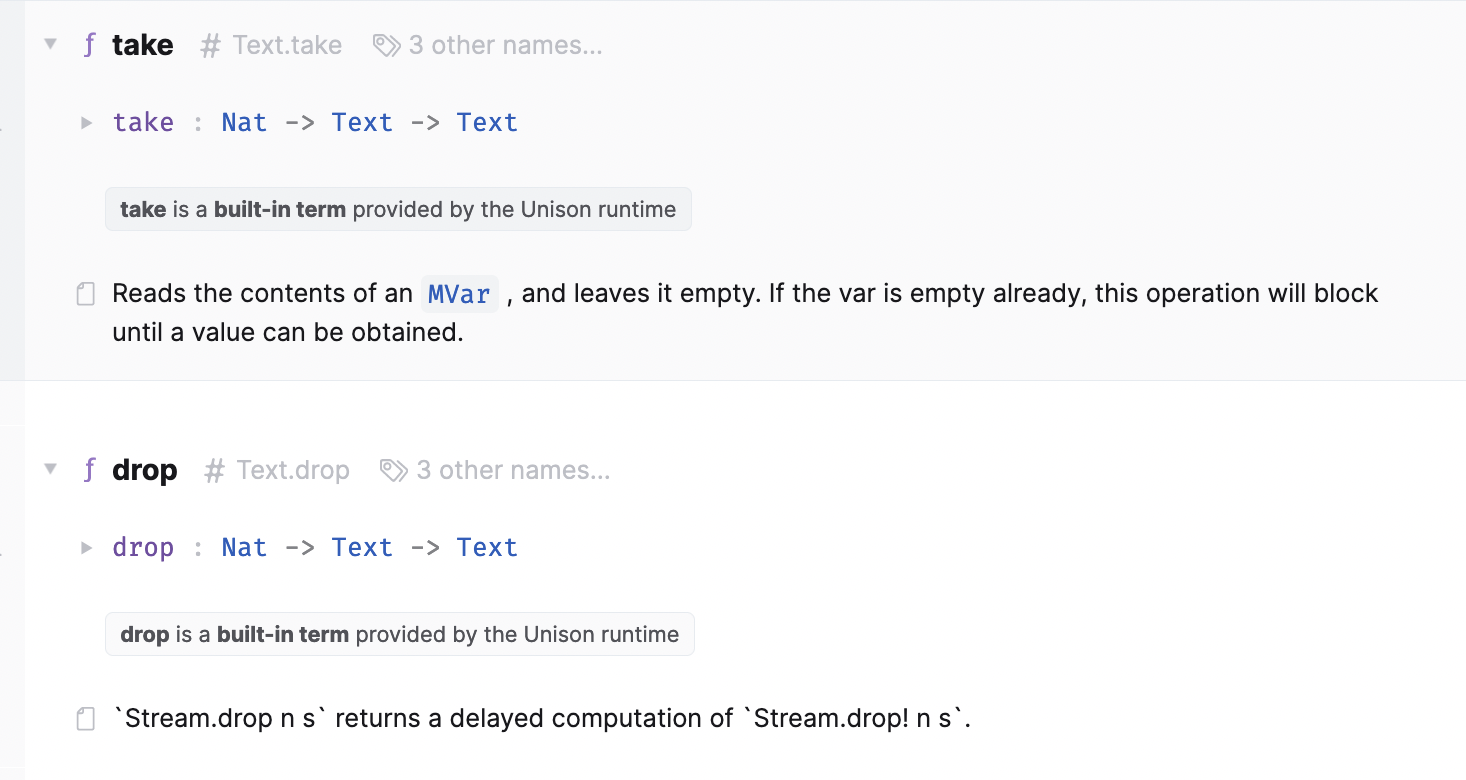Click the tag icon next to drop's other names
The image size is (1466, 780).
[x=391, y=469]
